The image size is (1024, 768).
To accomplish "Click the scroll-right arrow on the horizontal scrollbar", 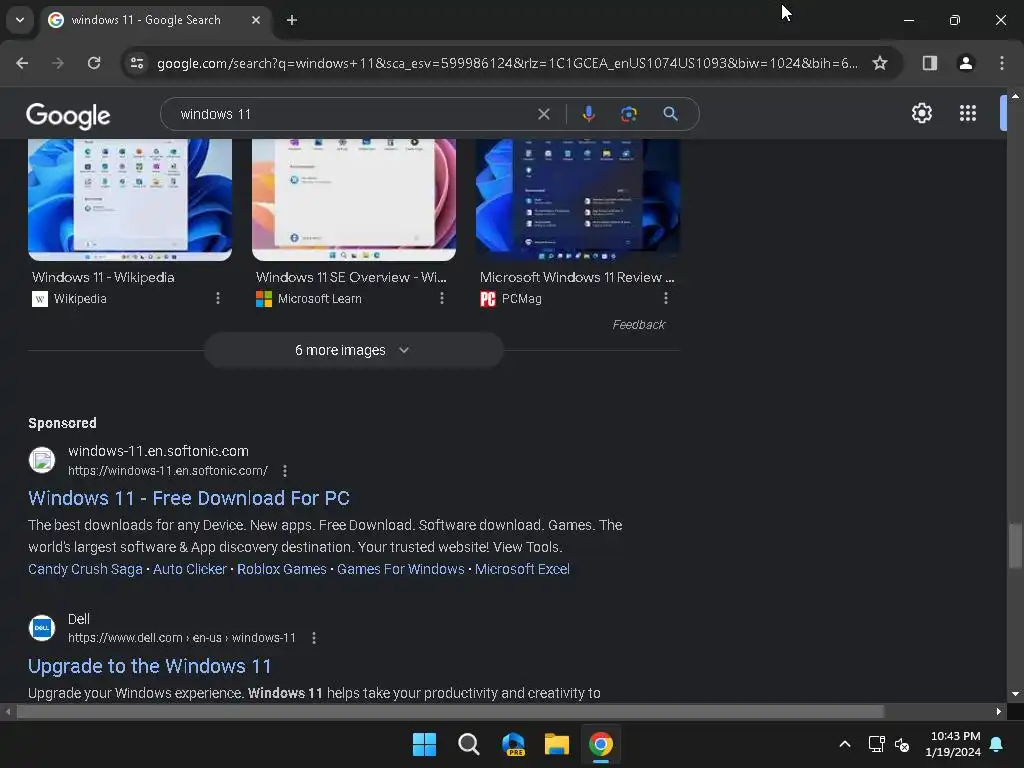I will (x=999, y=711).
